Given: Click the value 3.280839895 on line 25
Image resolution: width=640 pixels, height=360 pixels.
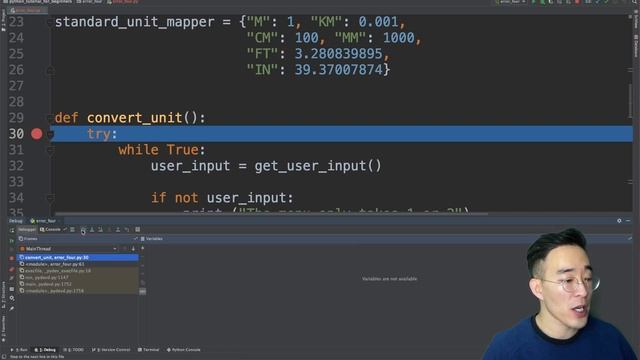Looking at the screenshot, I should (x=339, y=54).
